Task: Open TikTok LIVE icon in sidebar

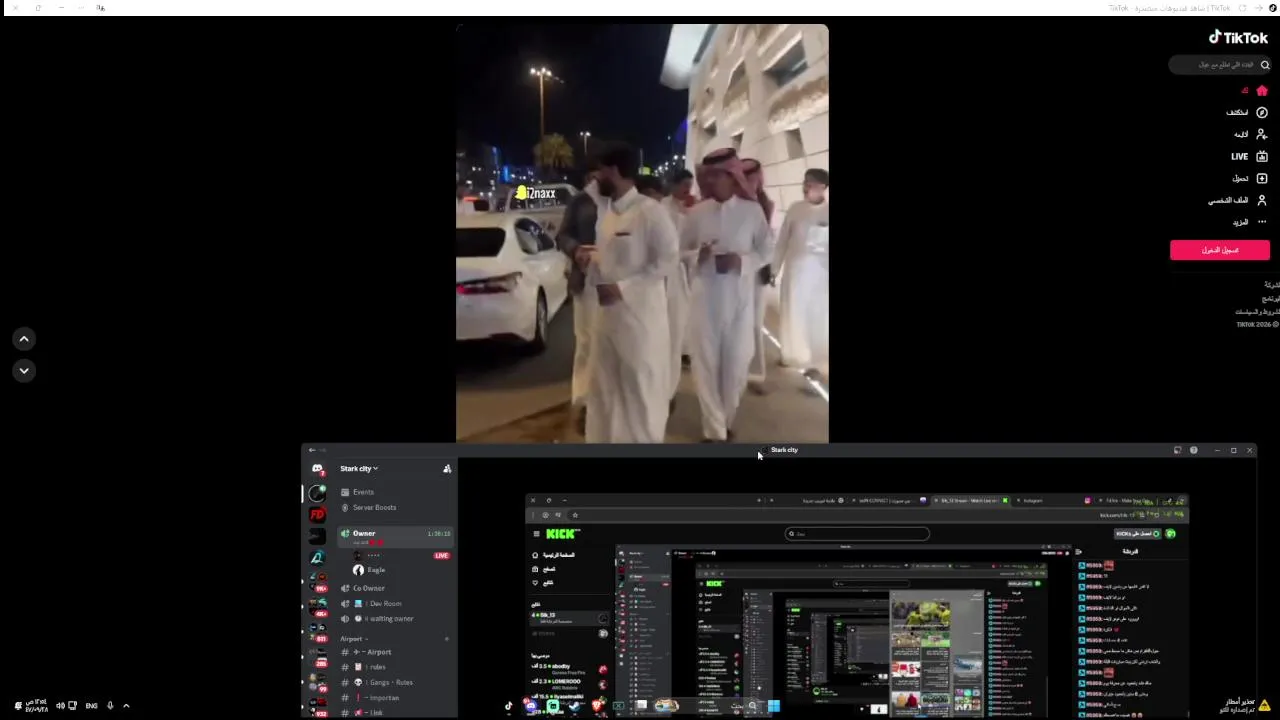Action: [1262, 156]
